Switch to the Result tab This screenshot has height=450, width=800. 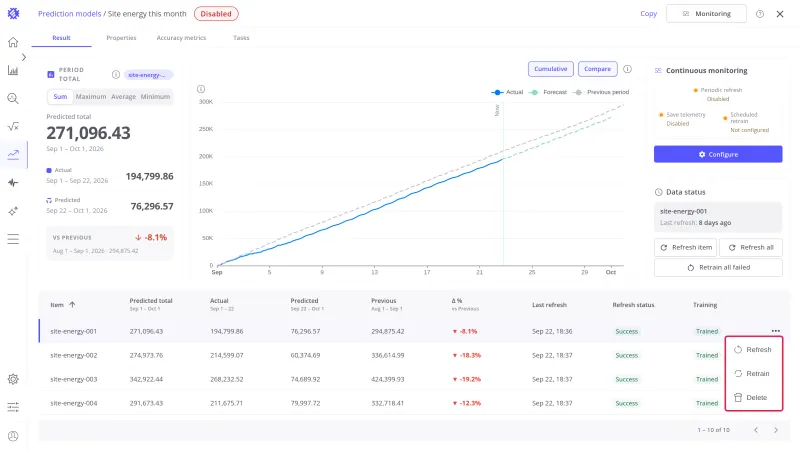coord(61,38)
